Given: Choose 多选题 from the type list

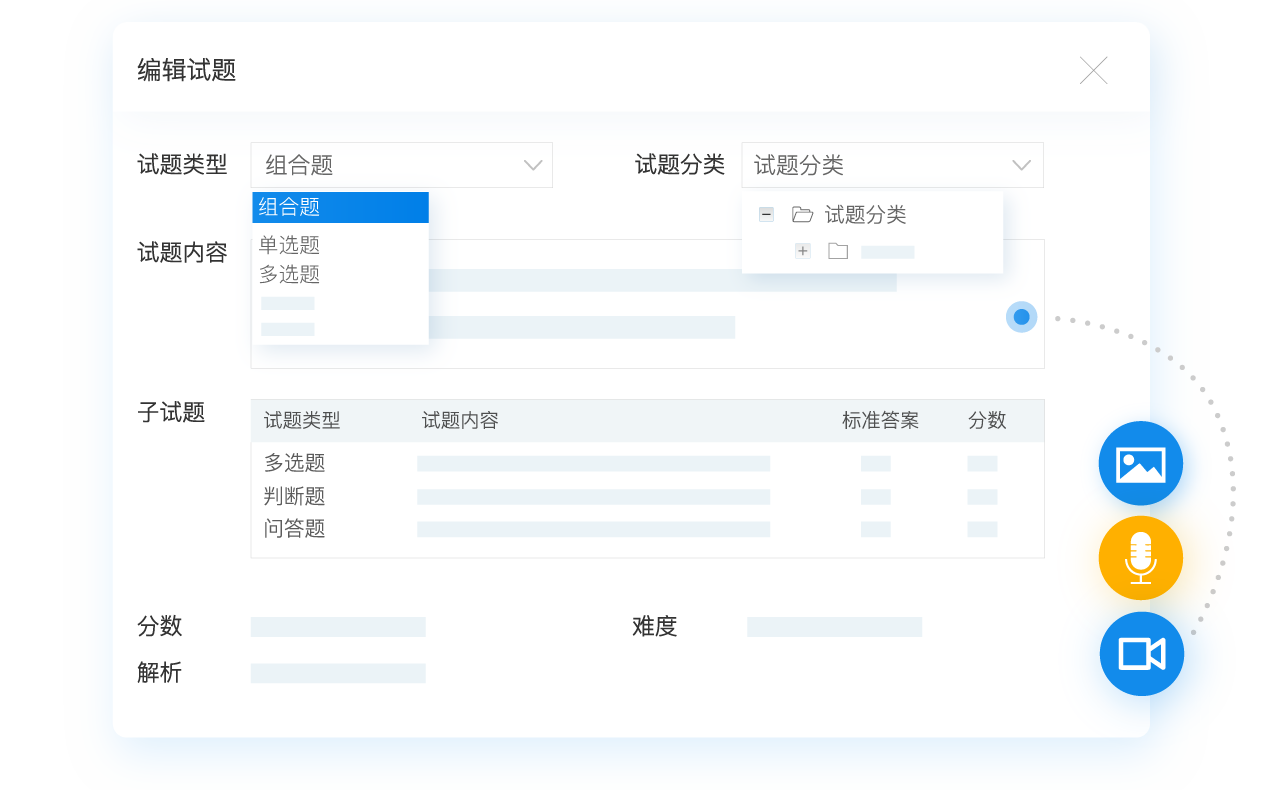Looking at the screenshot, I should [290, 274].
